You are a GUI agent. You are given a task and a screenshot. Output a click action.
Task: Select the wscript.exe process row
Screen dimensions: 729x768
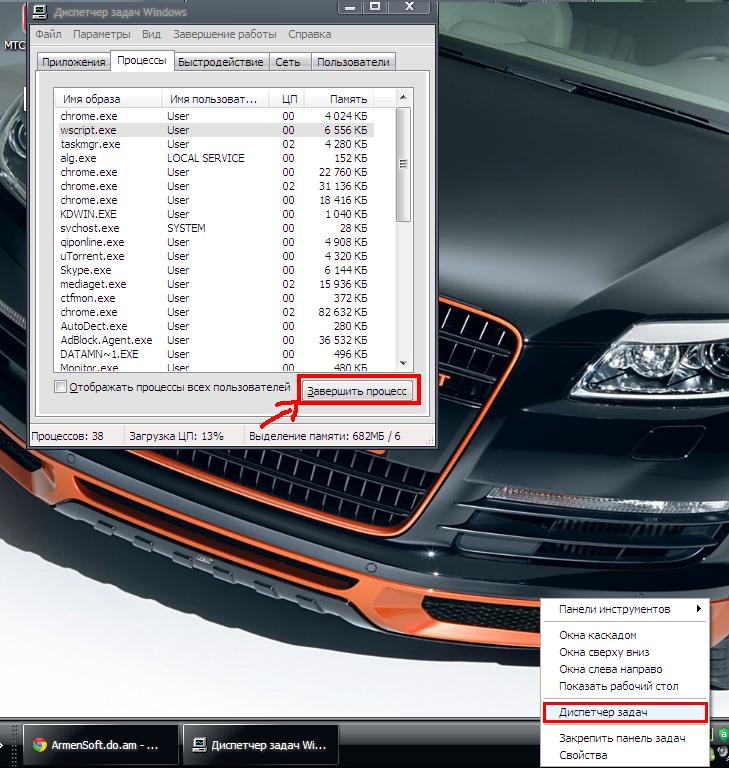click(x=215, y=130)
